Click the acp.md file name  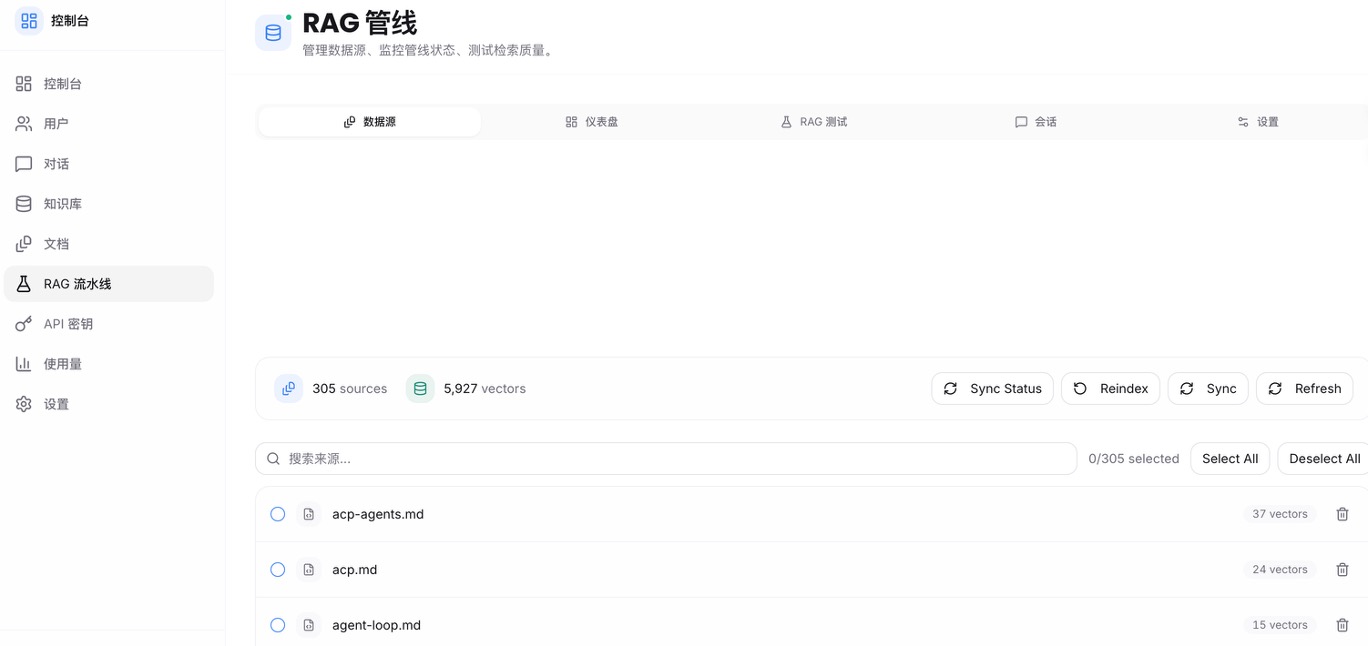point(355,570)
